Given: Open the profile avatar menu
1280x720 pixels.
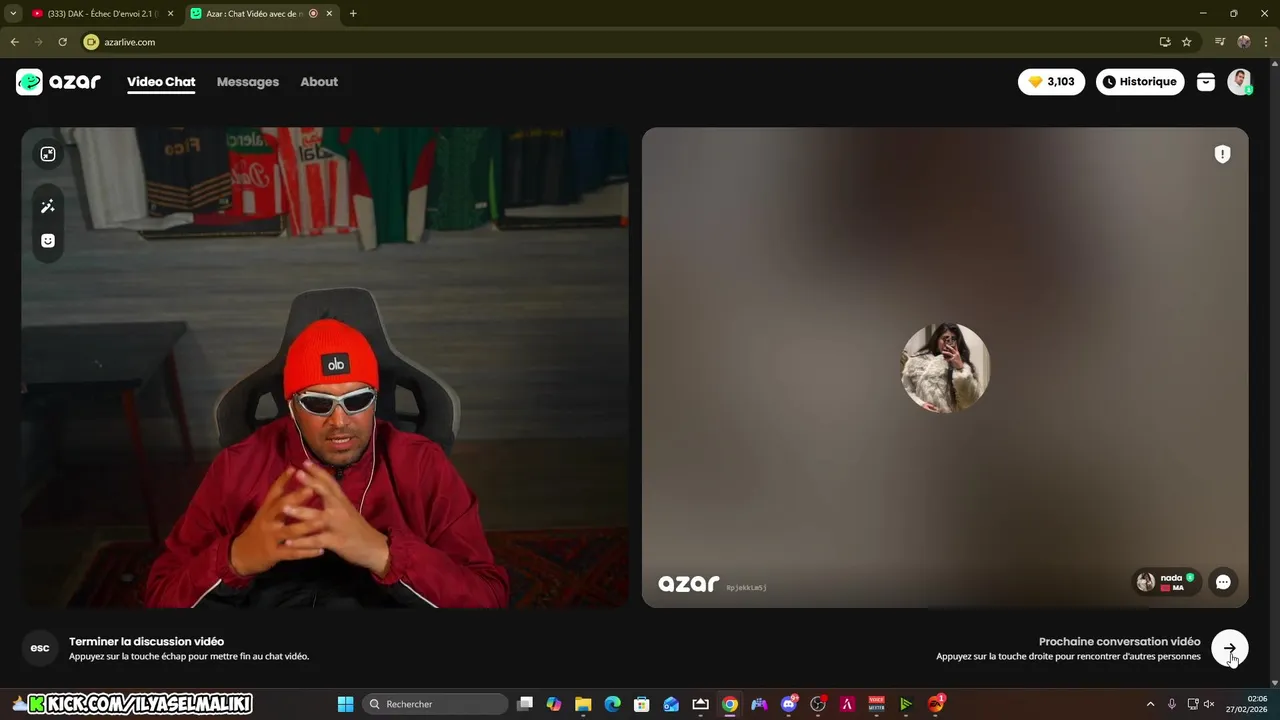Looking at the screenshot, I should pyautogui.click(x=1240, y=82).
